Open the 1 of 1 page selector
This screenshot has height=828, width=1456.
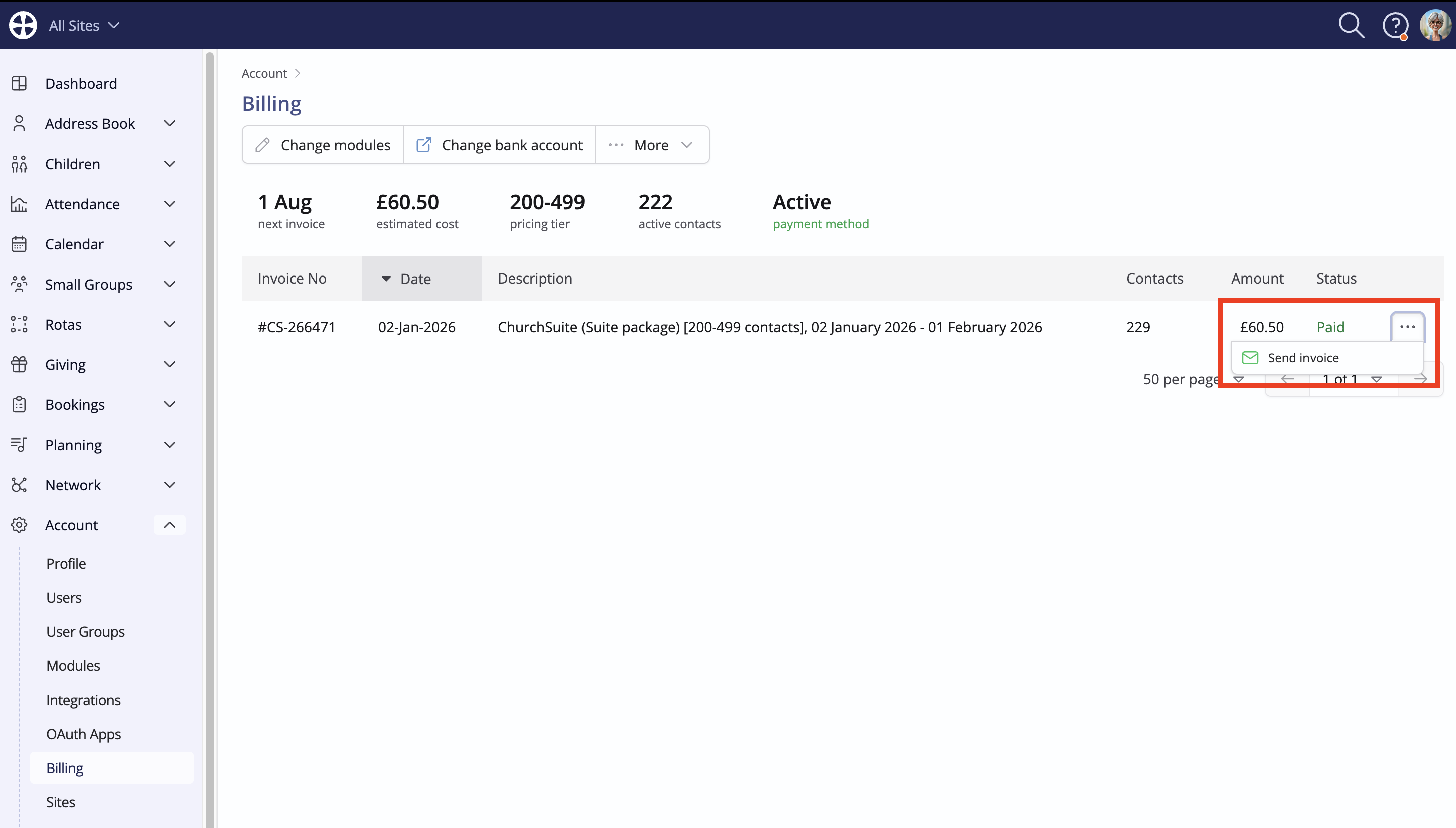pyautogui.click(x=1353, y=379)
